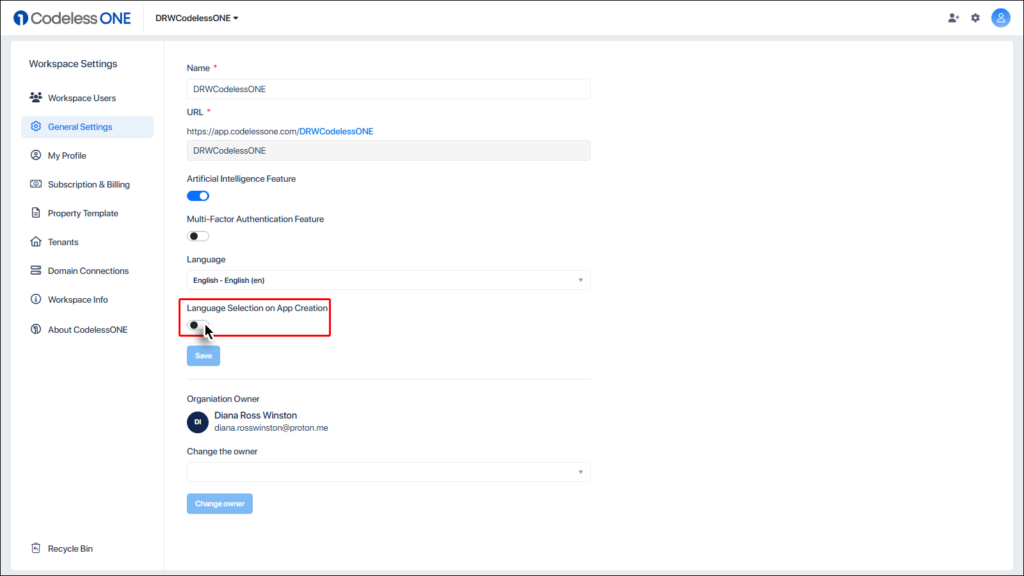Click the https://app.codelessone.com/ URL prefix text

(243, 131)
